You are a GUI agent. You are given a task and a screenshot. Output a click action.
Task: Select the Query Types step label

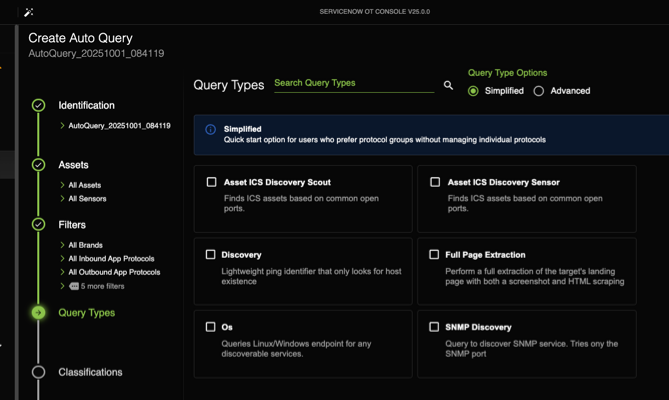click(x=87, y=313)
